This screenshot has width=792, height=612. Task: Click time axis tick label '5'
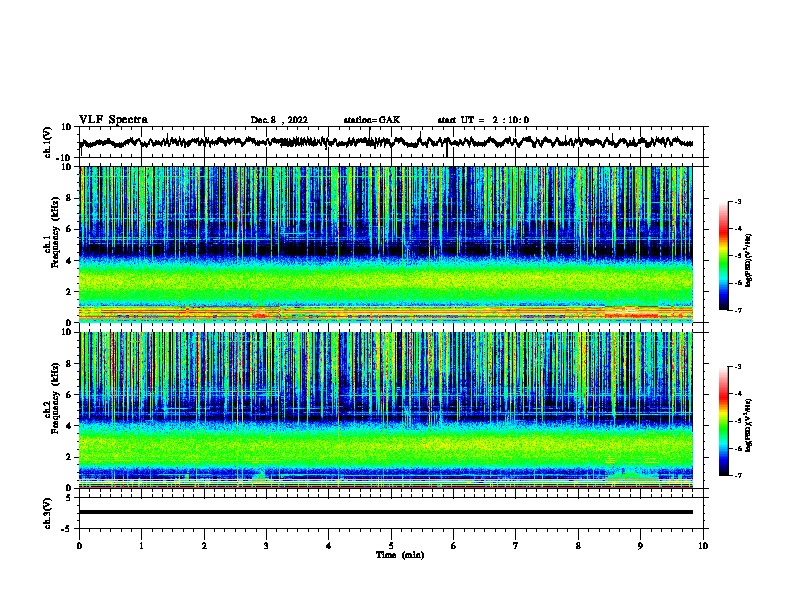391,546
